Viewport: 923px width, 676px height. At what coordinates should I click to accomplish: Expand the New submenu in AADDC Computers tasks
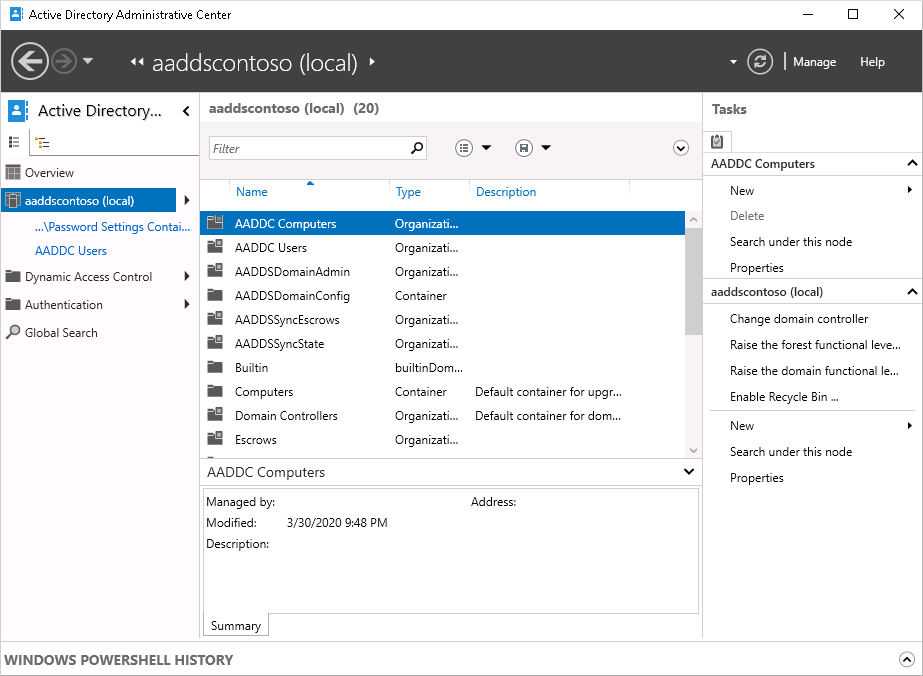909,190
